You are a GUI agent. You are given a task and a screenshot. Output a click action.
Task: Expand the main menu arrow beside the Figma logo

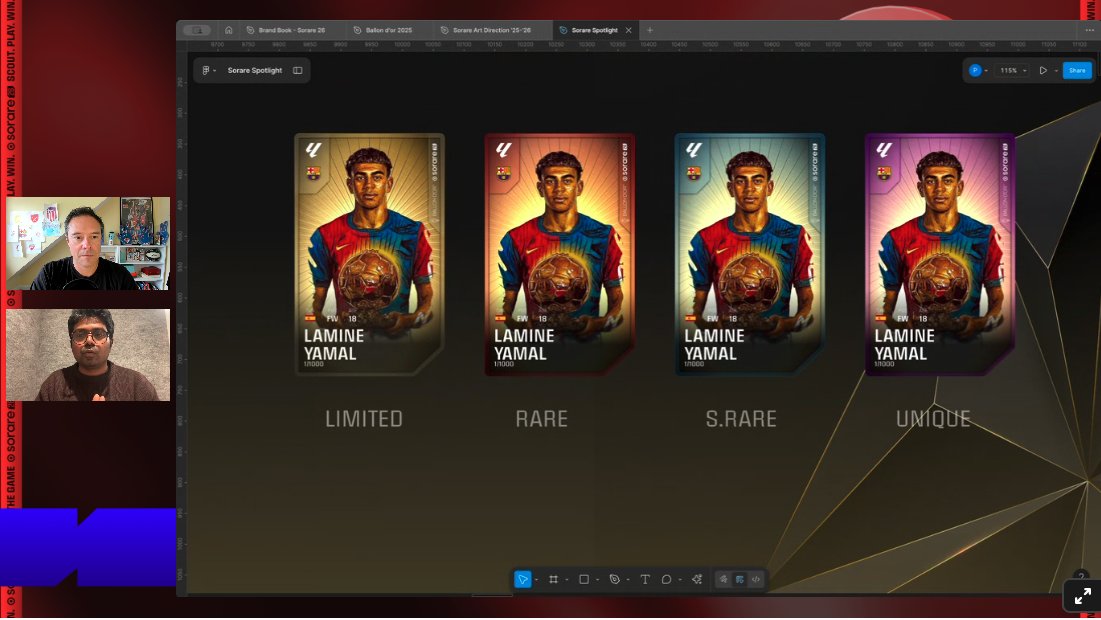coord(214,71)
